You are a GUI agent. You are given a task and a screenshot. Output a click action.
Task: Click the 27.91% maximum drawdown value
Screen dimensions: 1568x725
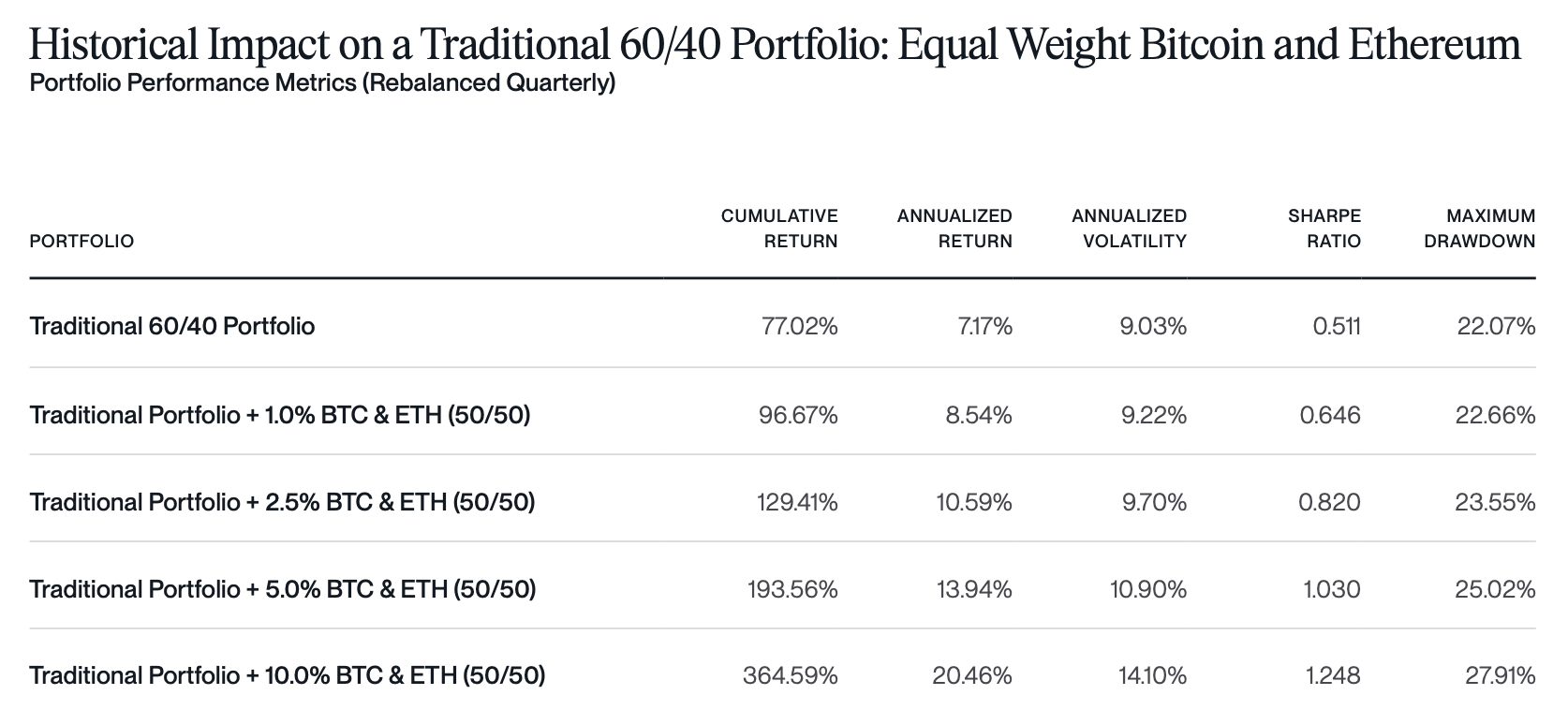click(x=1501, y=675)
